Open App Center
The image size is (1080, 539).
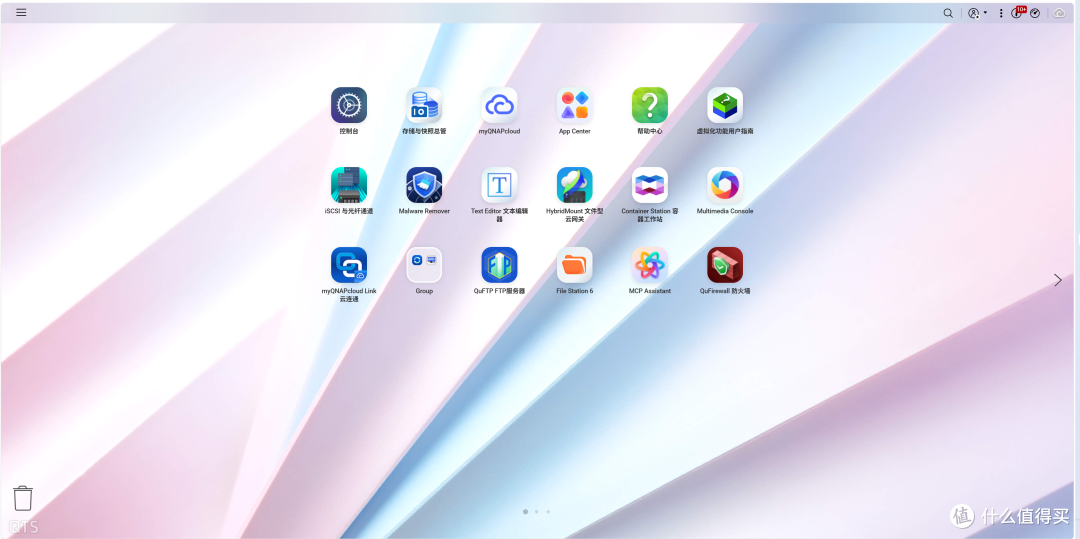pos(574,105)
